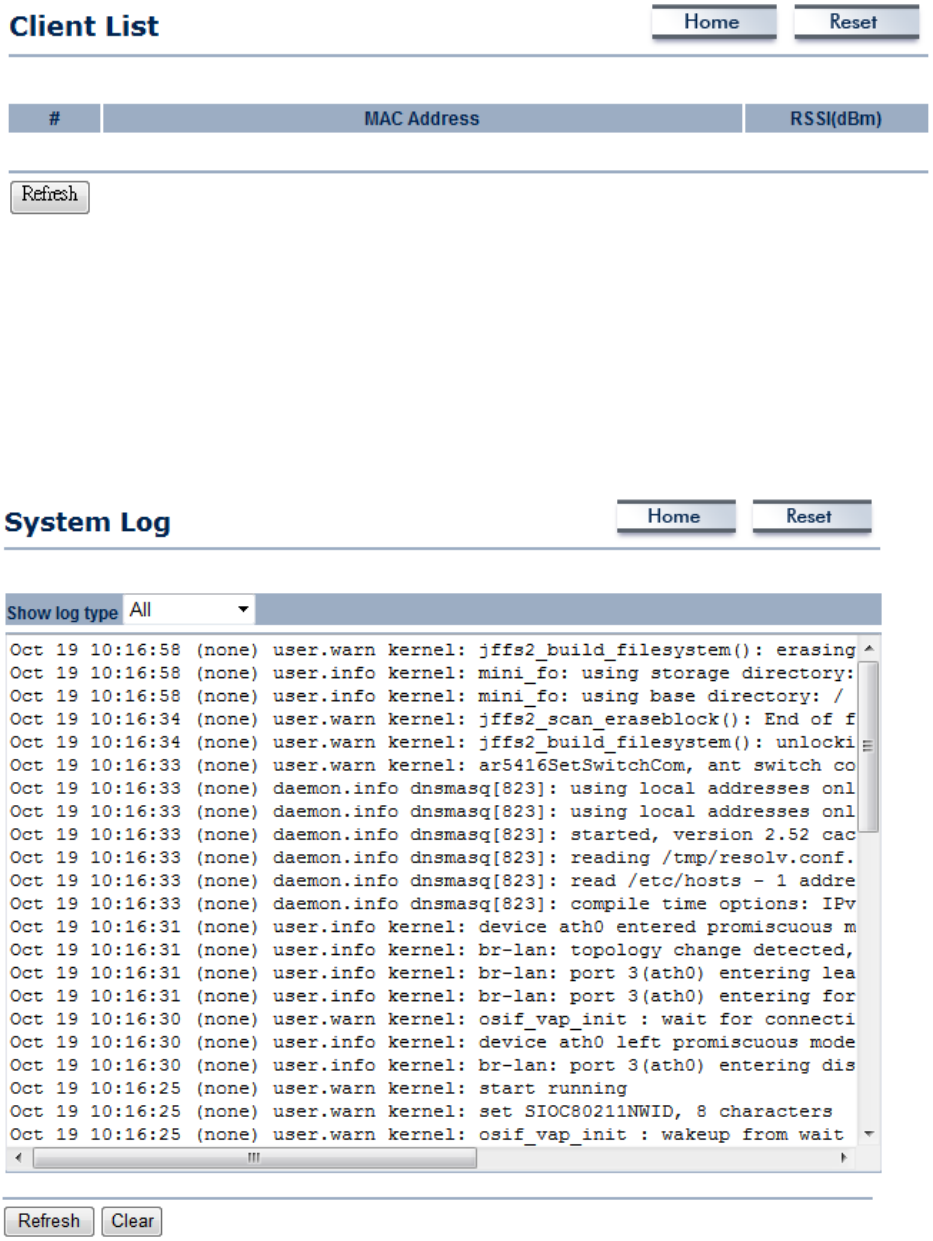Click the # column header
This screenshot has height=1241, width=933.
[54, 119]
